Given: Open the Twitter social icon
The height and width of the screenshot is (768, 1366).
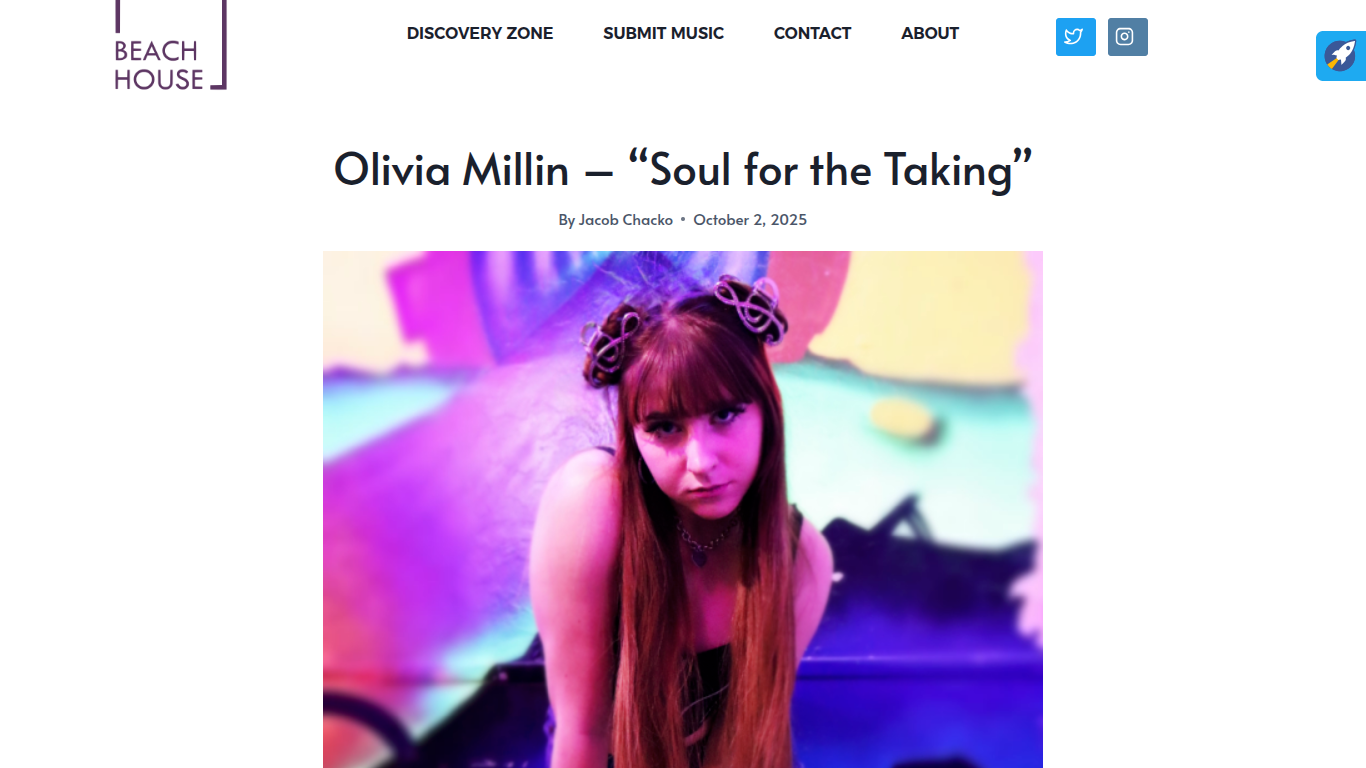Looking at the screenshot, I should (1075, 37).
